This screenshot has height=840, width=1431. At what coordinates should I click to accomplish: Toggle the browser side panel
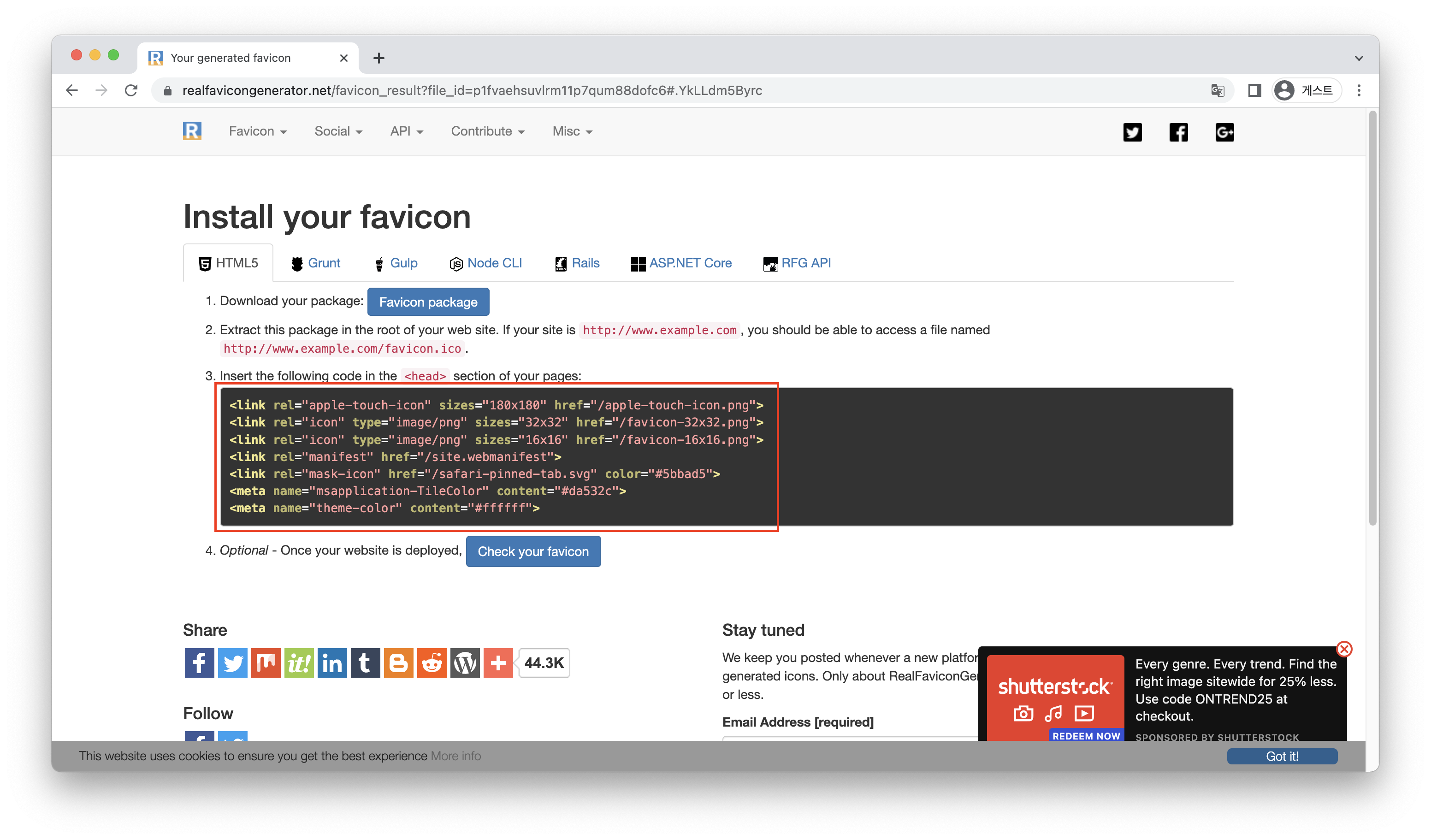point(1254,90)
